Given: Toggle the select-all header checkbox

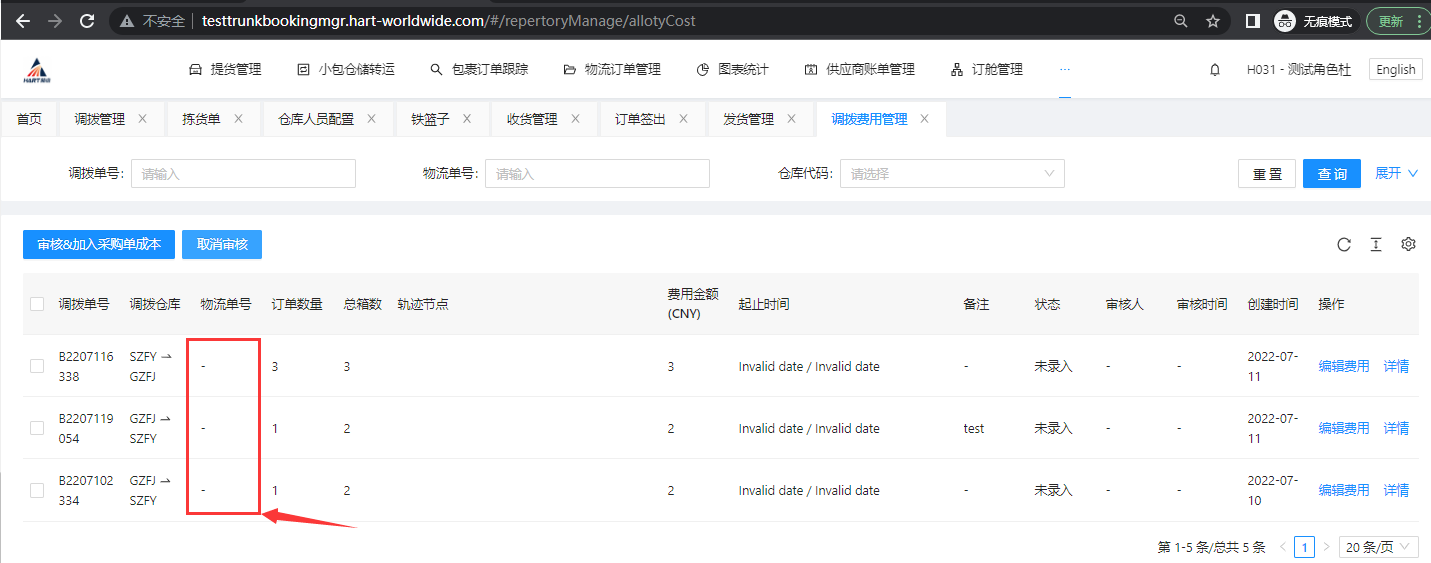Looking at the screenshot, I should 37,304.
